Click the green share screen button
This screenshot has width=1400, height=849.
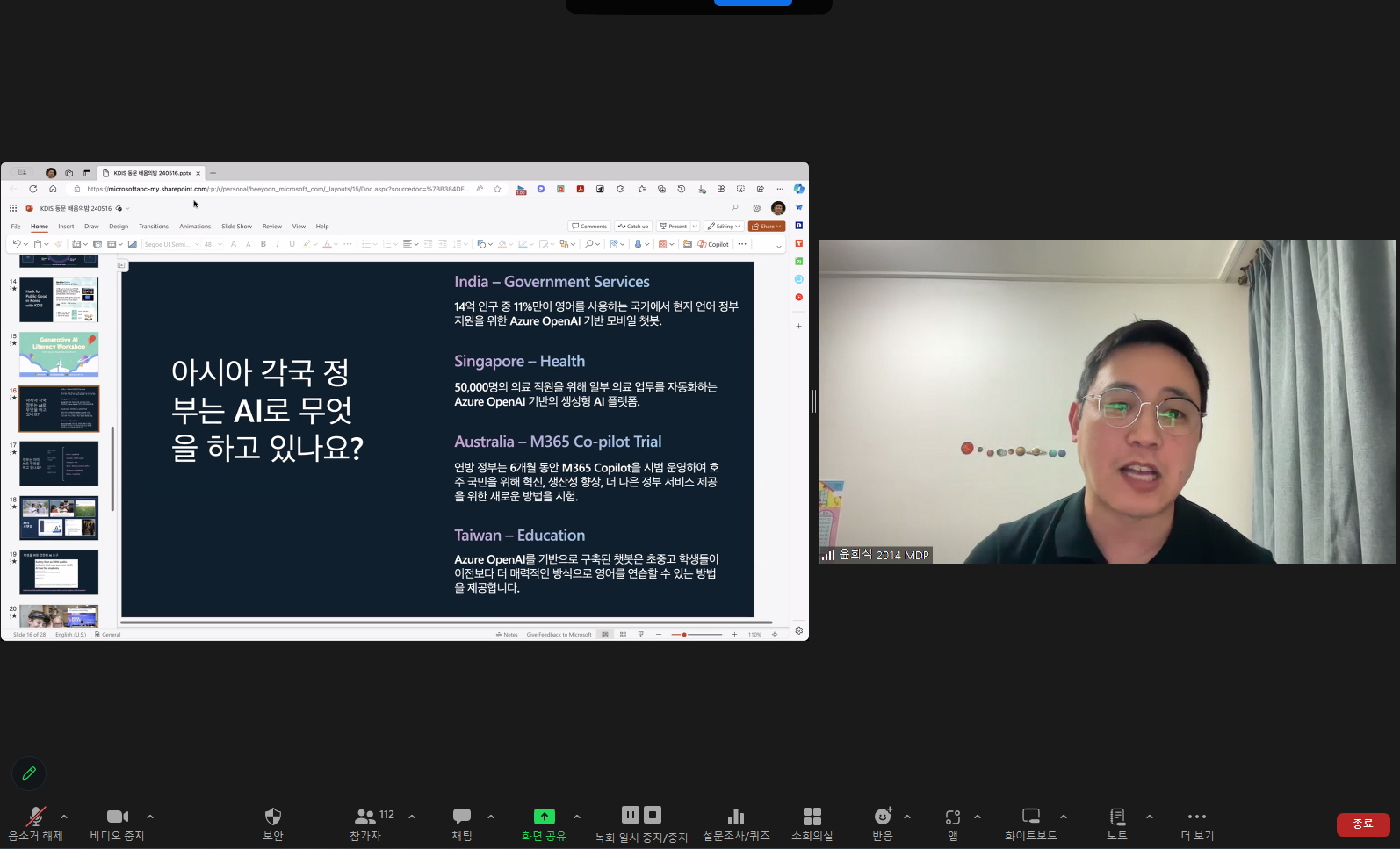pyautogui.click(x=544, y=824)
